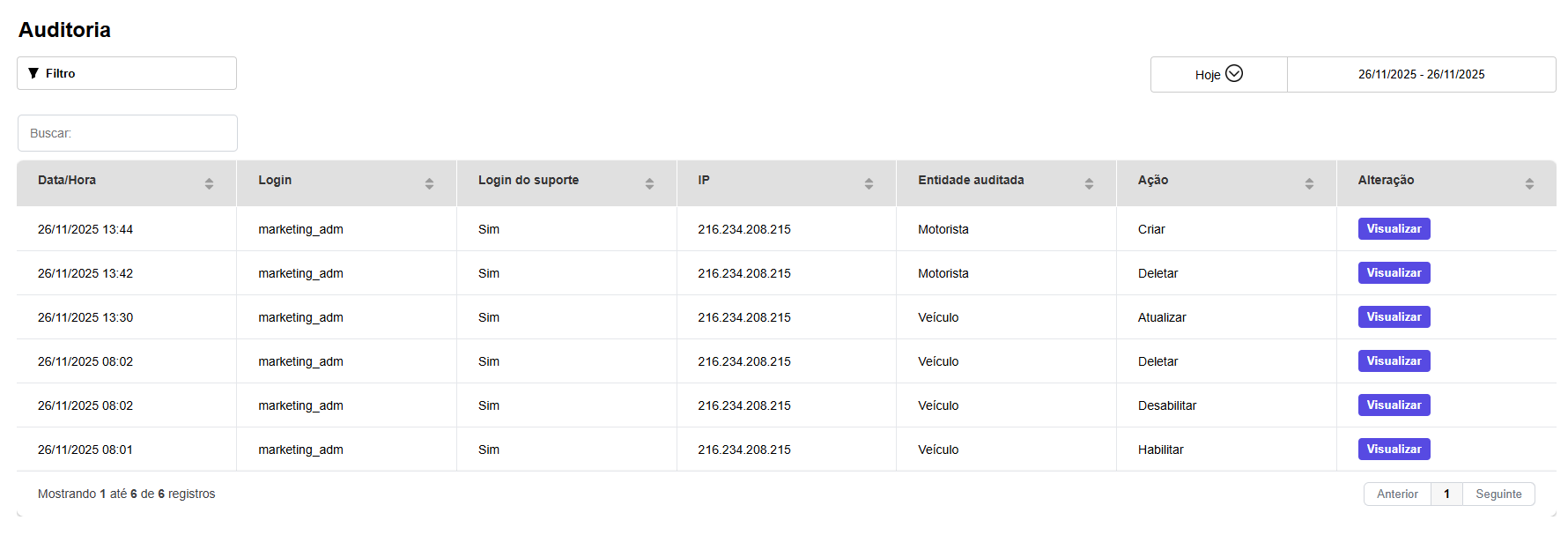The height and width of the screenshot is (550, 1568).
Task: Sort by Login do suporte arrows
Action: click(x=649, y=183)
